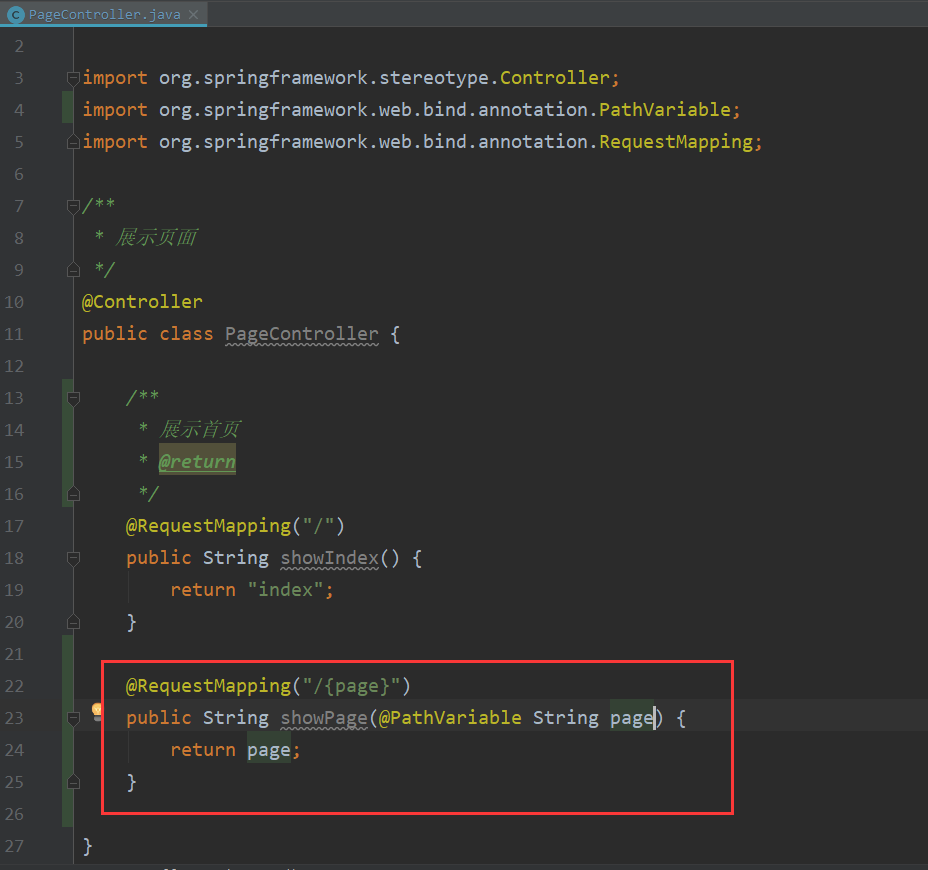The image size is (928, 870).
Task: Click the "/{page}" mapping string
Action: pyautogui.click(x=352, y=686)
